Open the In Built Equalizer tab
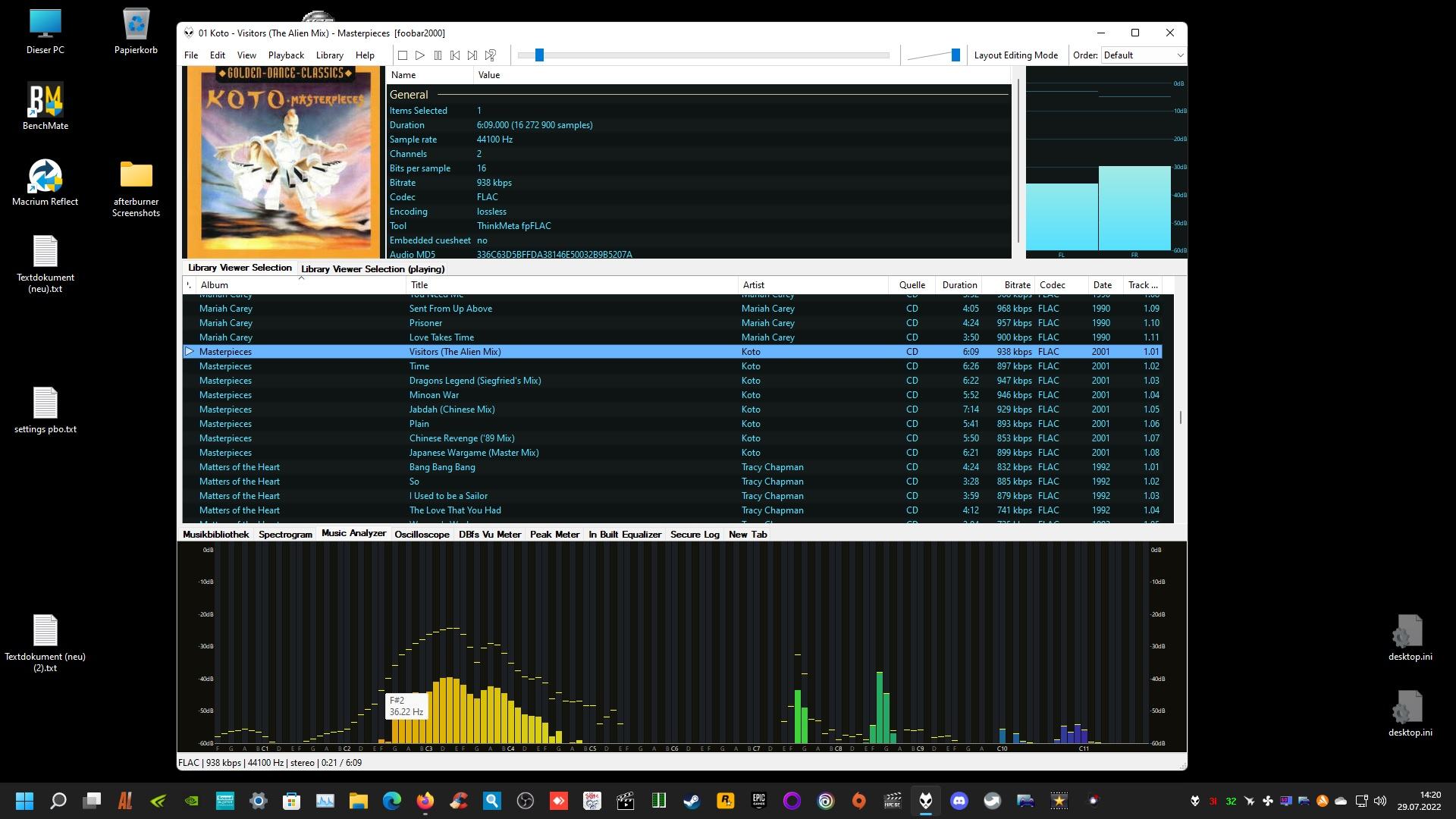Screen dimensions: 1456x819 (x=625, y=535)
